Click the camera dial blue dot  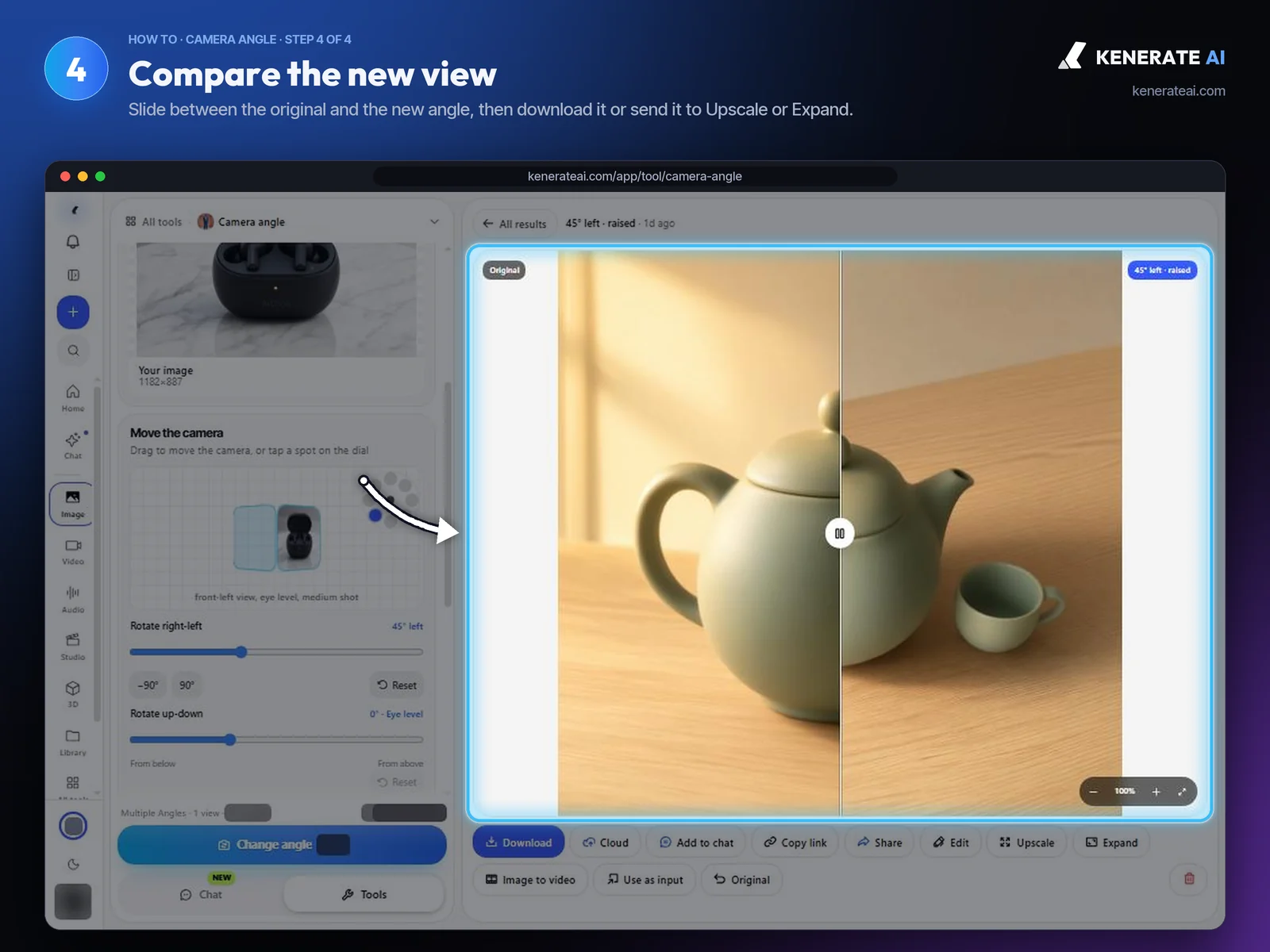(x=375, y=516)
